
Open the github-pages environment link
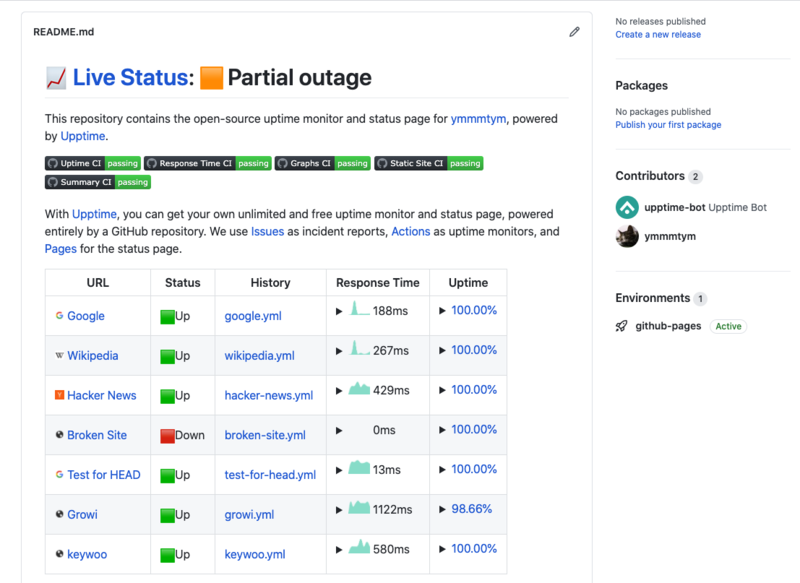[668, 326]
